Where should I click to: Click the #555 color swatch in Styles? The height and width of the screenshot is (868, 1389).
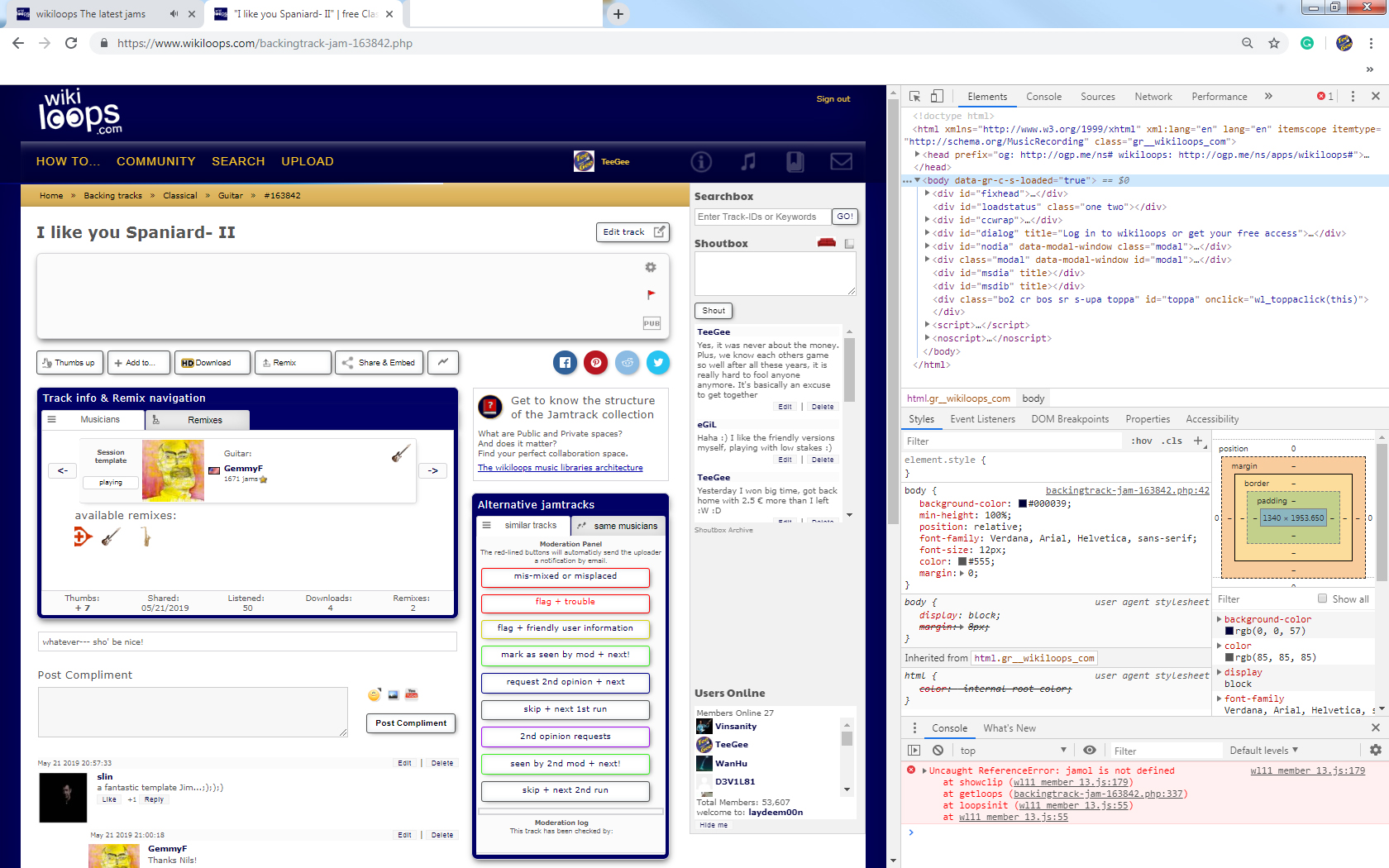coord(962,561)
